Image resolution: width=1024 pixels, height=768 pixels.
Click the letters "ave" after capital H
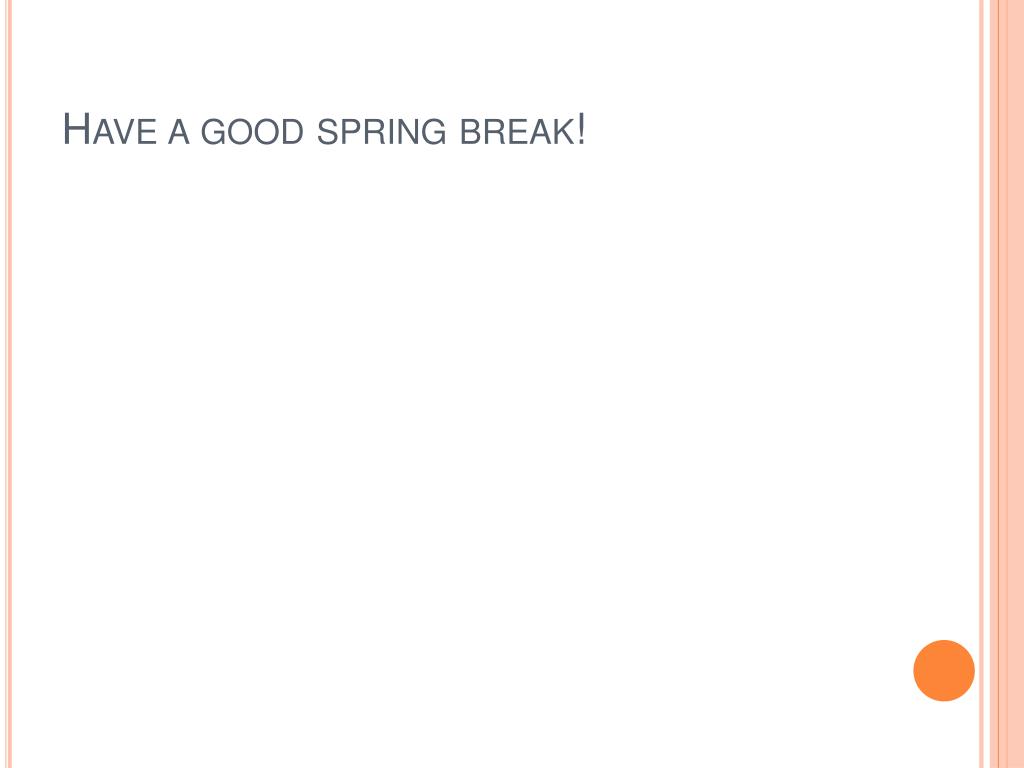(125, 132)
